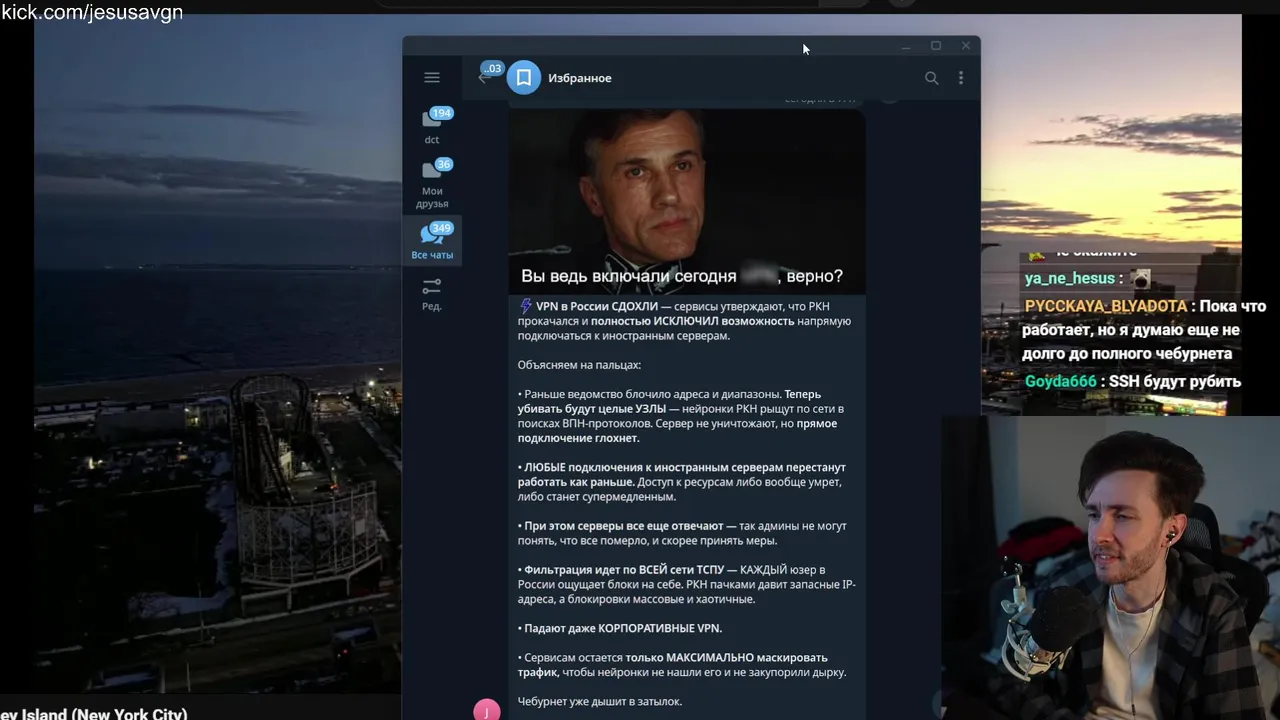Click the Избранное chat title
Screen dimensions: 1280x720
580,78
